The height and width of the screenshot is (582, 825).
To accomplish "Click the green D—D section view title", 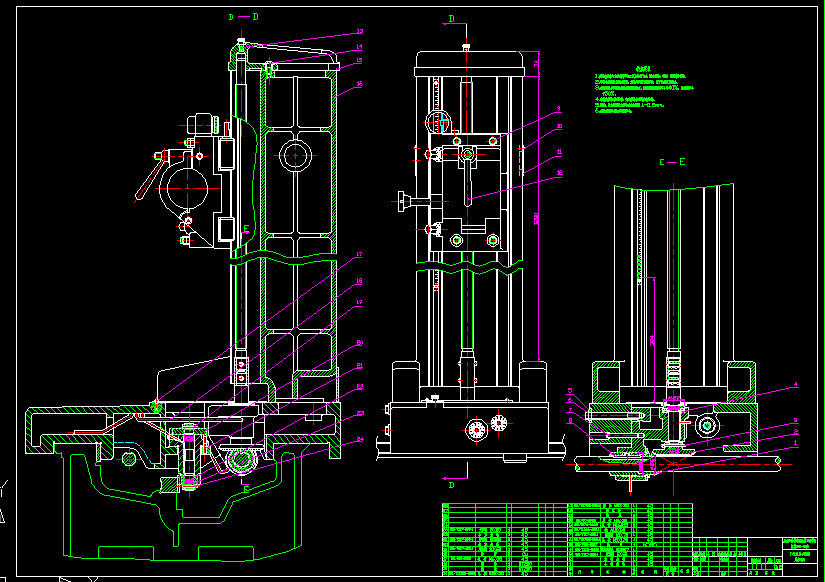I will coord(244,17).
